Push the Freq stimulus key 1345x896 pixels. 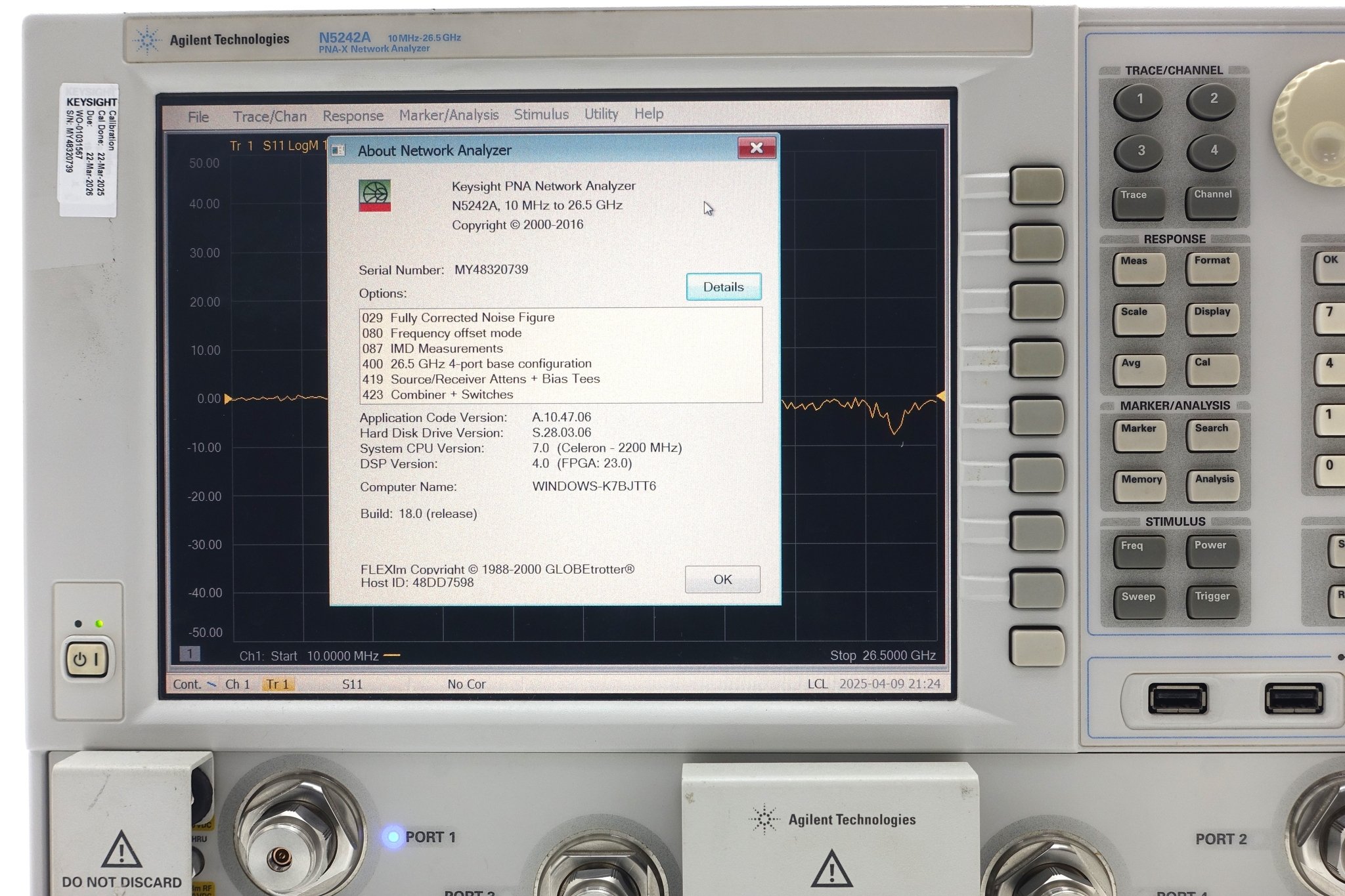point(1139,553)
